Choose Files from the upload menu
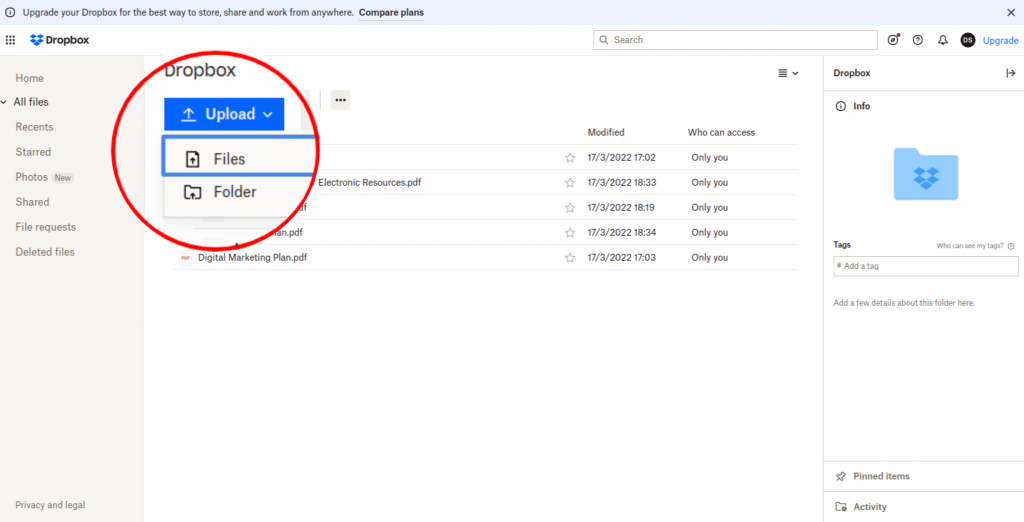 pos(229,159)
